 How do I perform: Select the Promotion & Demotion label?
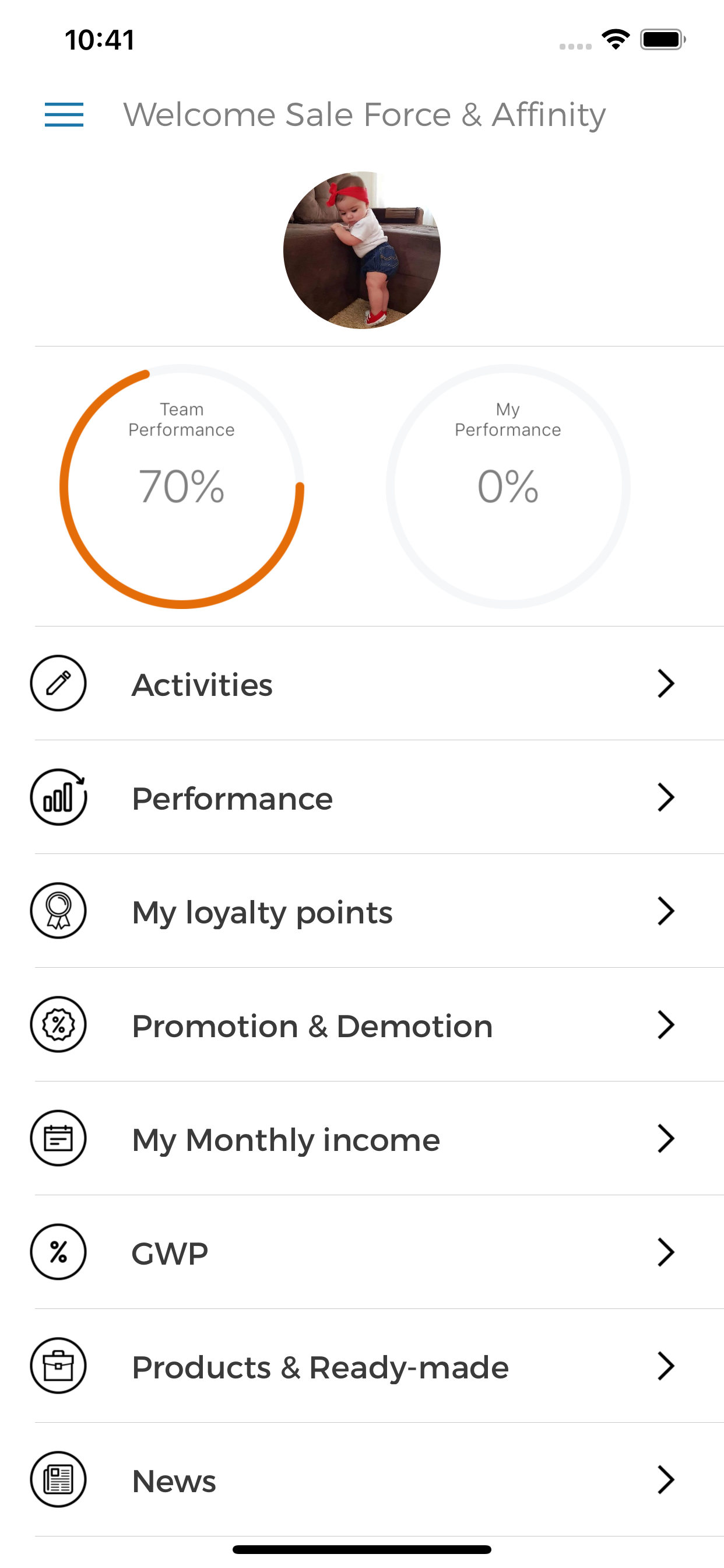coord(312,1026)
